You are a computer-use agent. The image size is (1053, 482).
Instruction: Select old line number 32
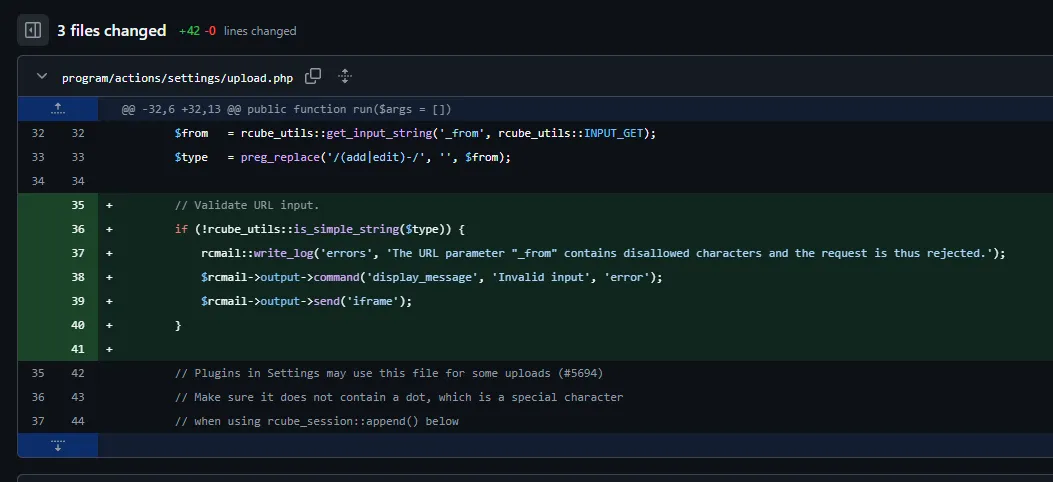coord(38,133)
